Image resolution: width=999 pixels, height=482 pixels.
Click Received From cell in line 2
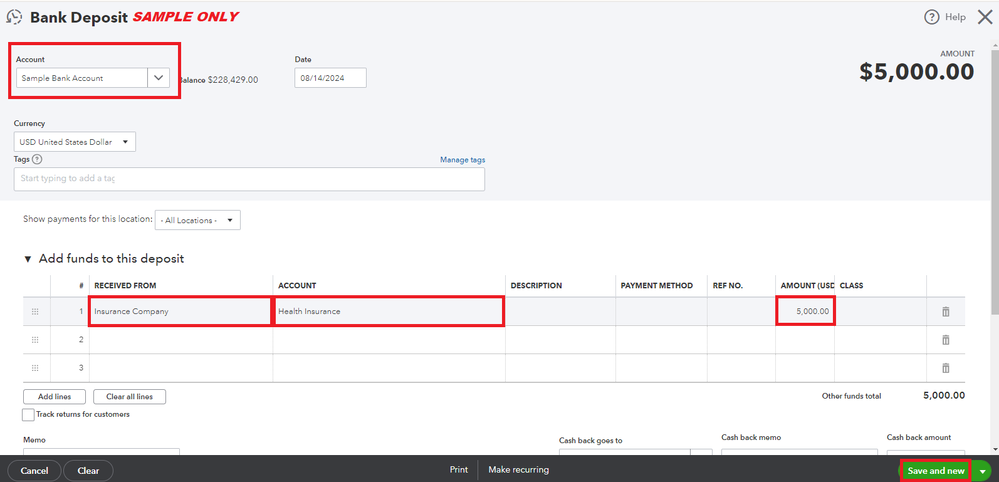pyautogui.click(x=181, y=340)
